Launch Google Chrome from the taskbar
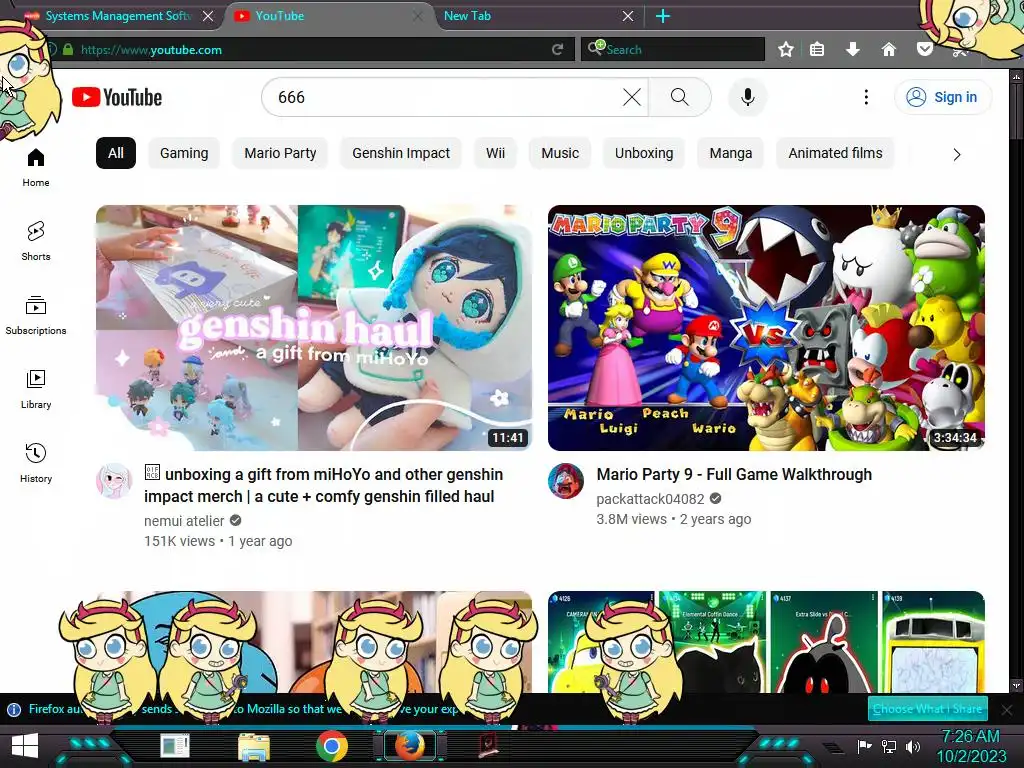The image size is (1024, 768). [x=332, y=746]
